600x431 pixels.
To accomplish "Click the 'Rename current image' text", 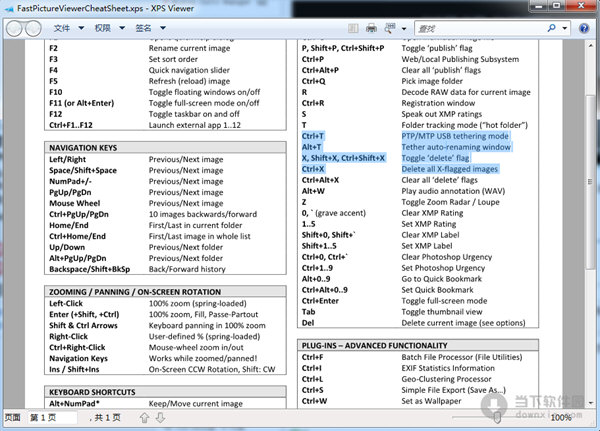I will coord(189,48).
